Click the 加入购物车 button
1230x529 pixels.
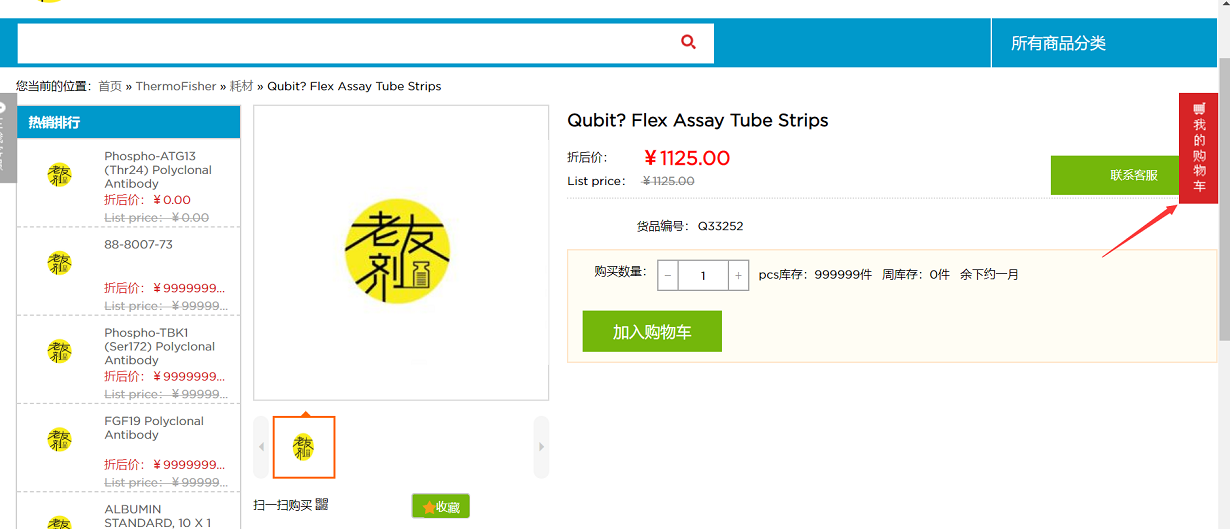652,331
